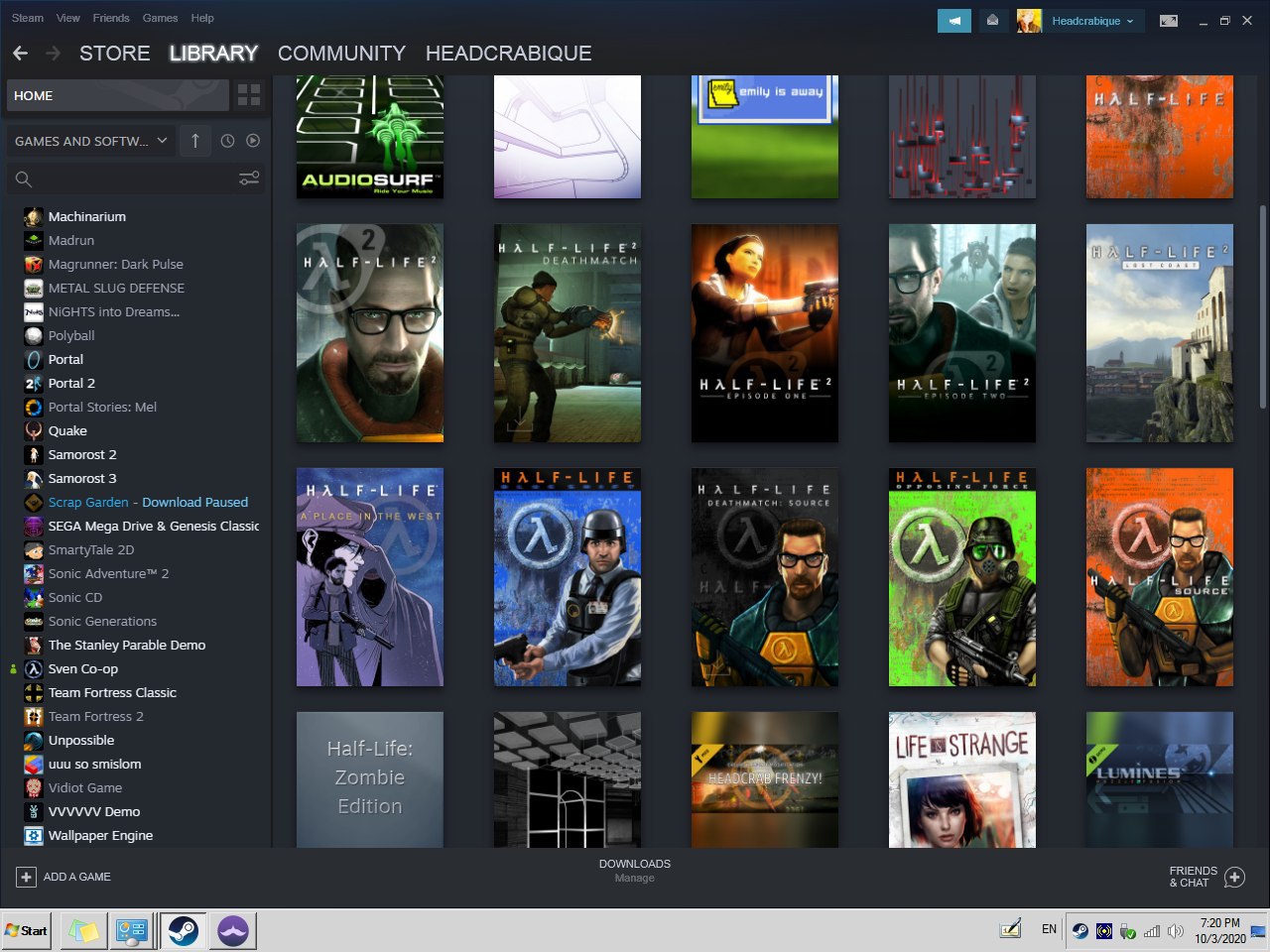Open the Games menu
Image resolution: width=1270 pixels, height=952 pixels.
[x=160, y=18]
